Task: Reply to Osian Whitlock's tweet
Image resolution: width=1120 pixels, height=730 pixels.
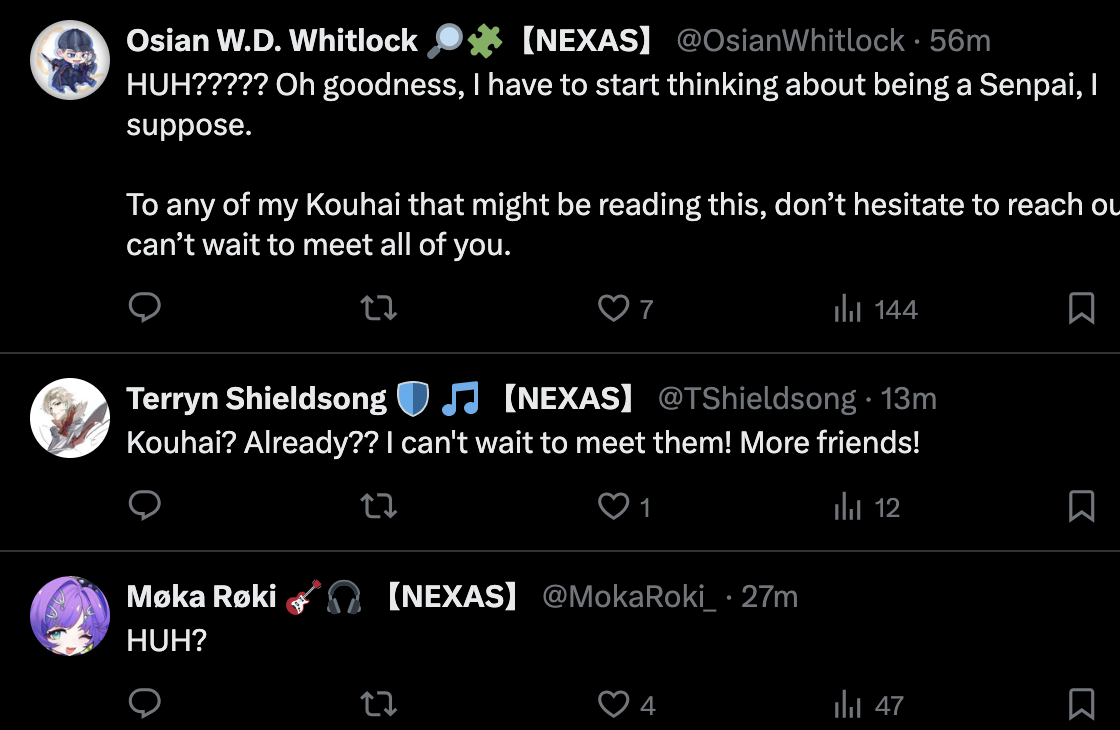Action: pyautogui.click(x=145, y=309)
